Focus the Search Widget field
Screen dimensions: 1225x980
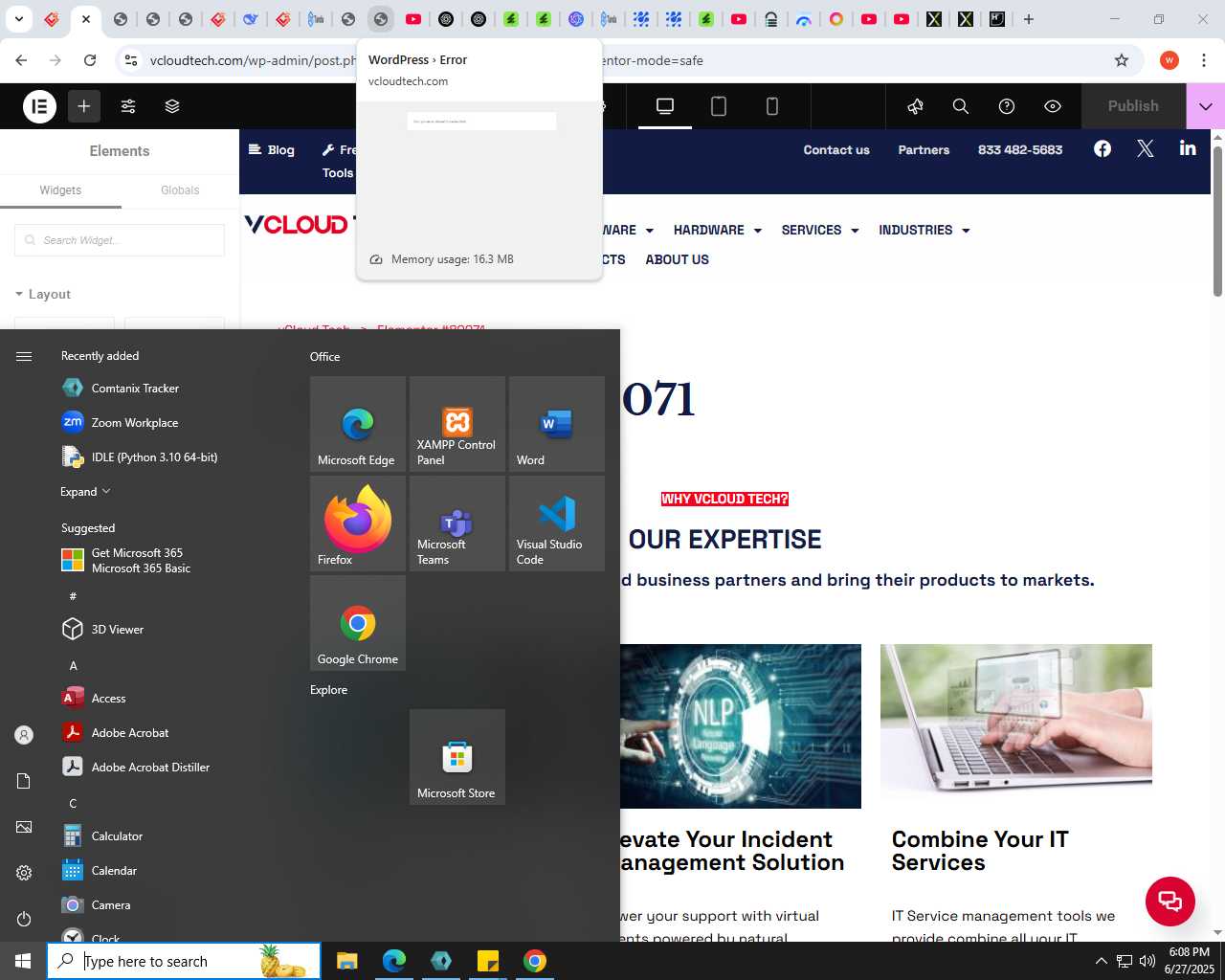click(120, 240)
